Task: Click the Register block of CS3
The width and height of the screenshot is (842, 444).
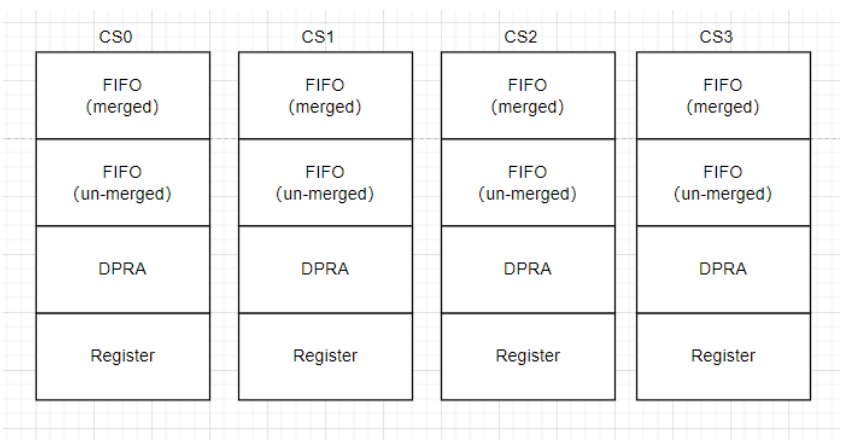Action: click(x=723, y=356)
